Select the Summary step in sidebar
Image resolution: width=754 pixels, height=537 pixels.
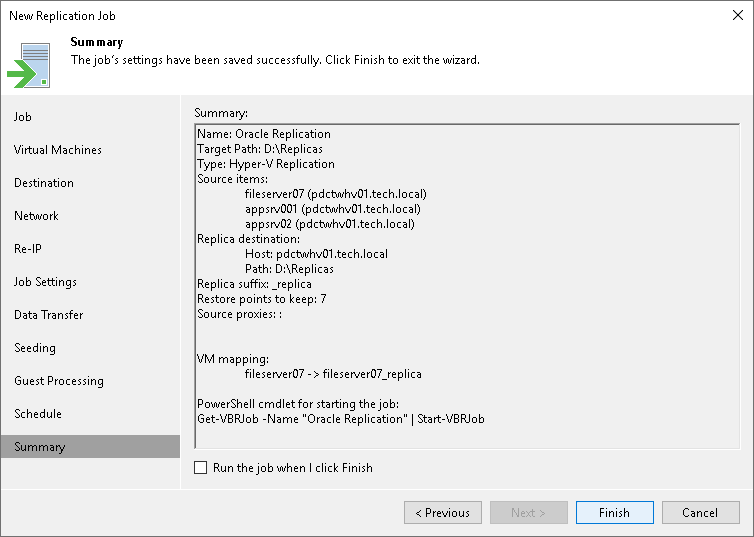coord(39,447)
